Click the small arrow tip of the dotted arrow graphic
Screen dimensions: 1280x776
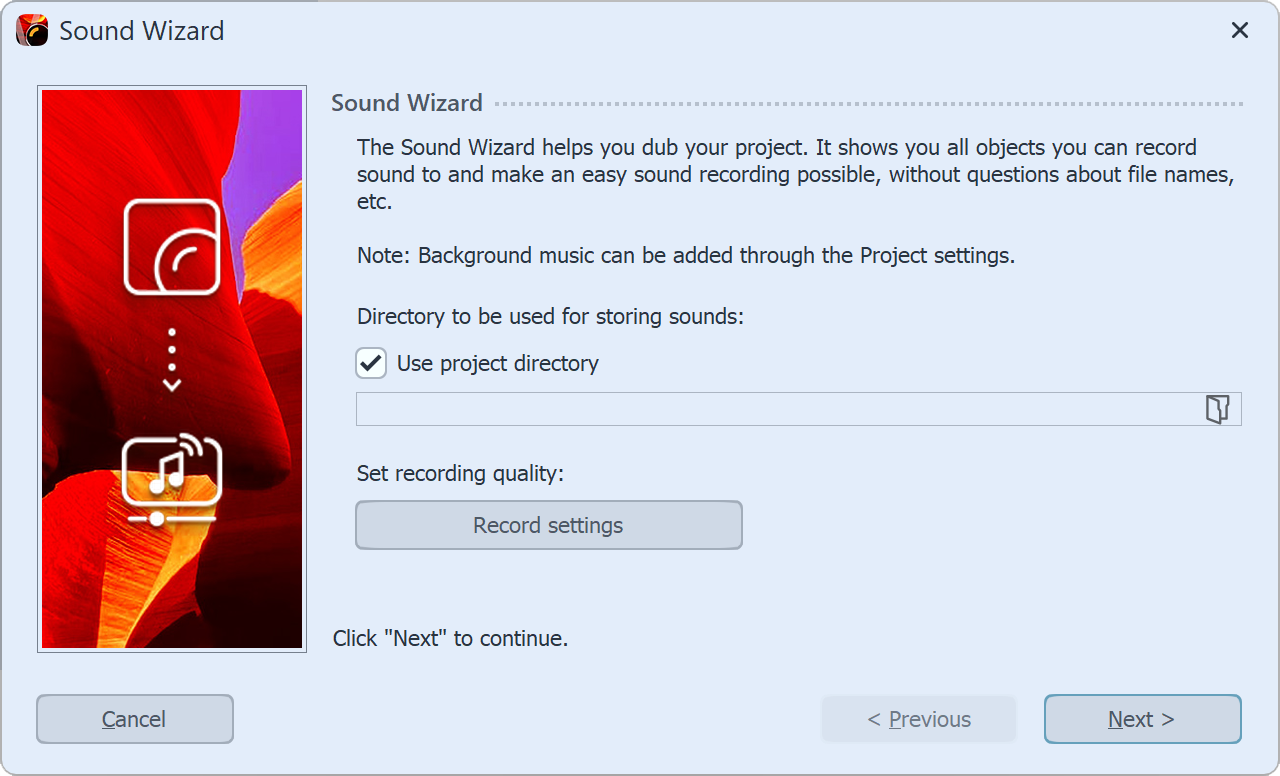pos(171,383)
